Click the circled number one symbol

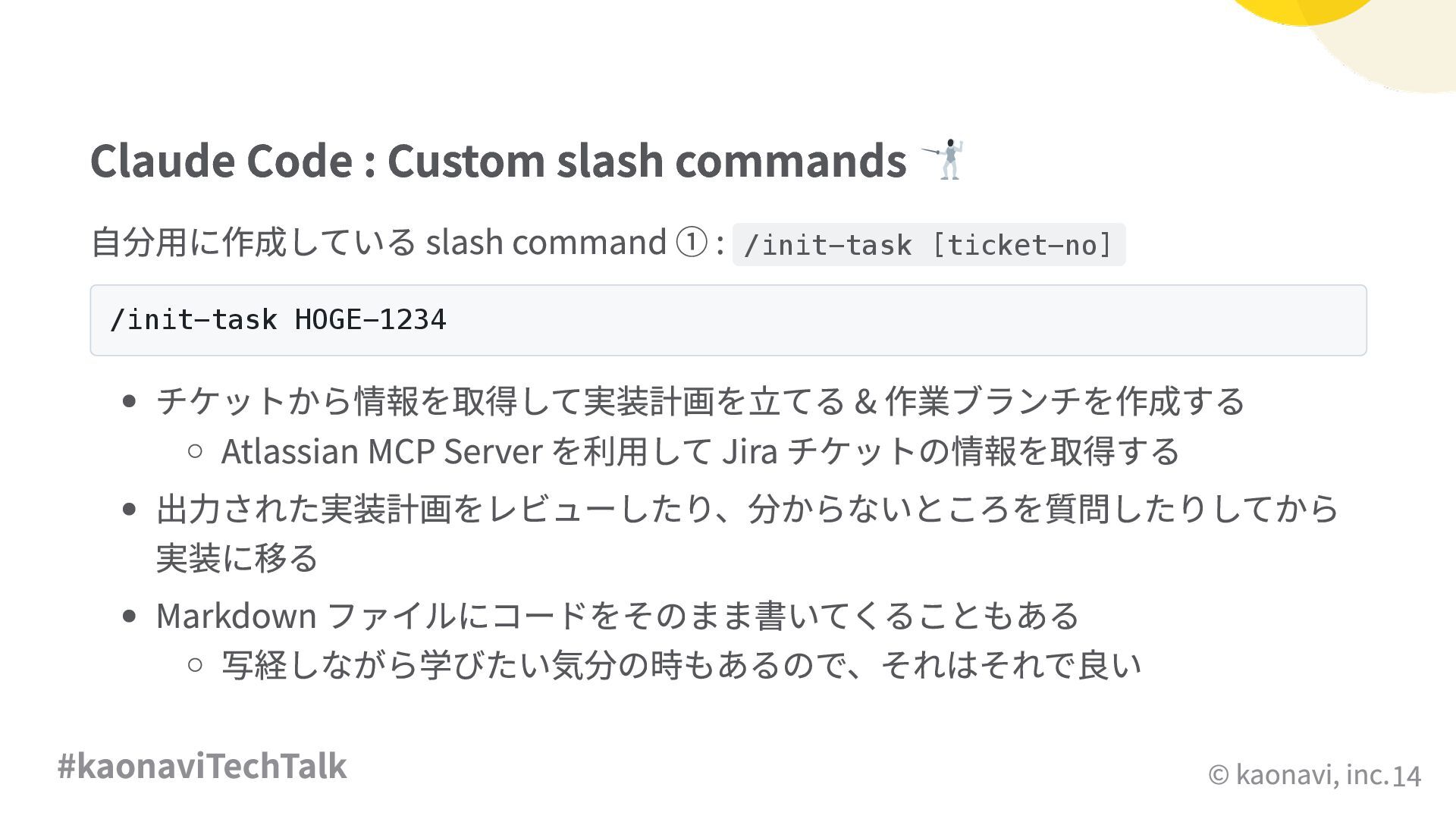pos(691,243)
